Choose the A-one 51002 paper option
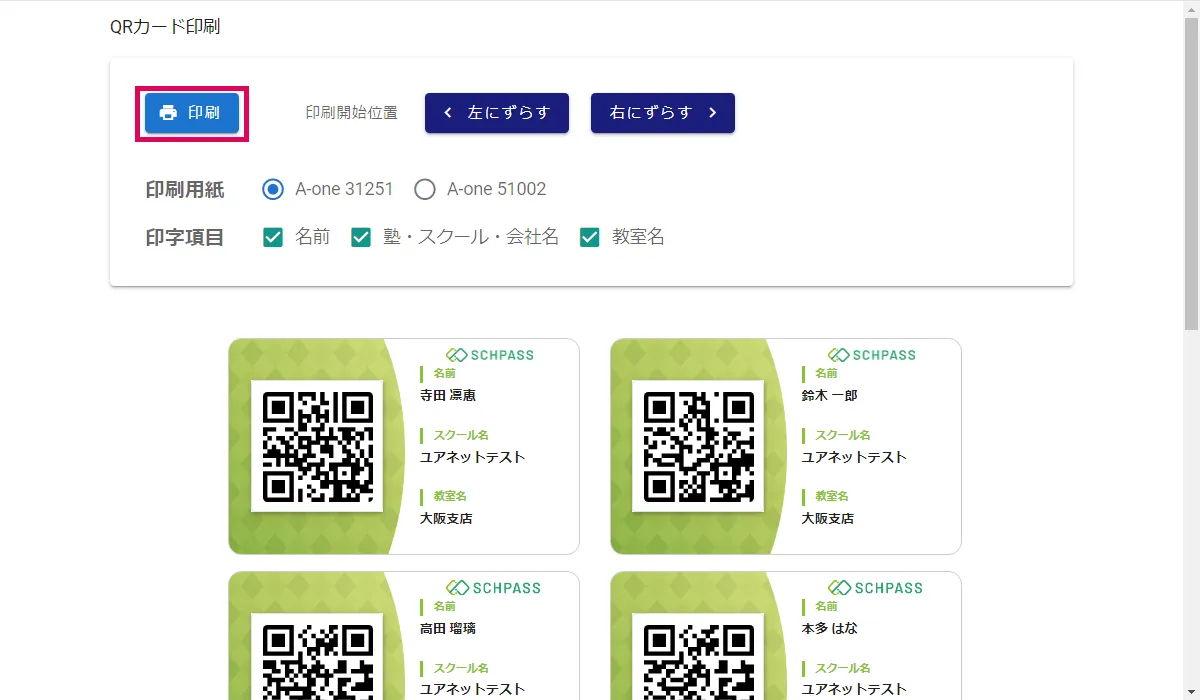 point(425,189)
